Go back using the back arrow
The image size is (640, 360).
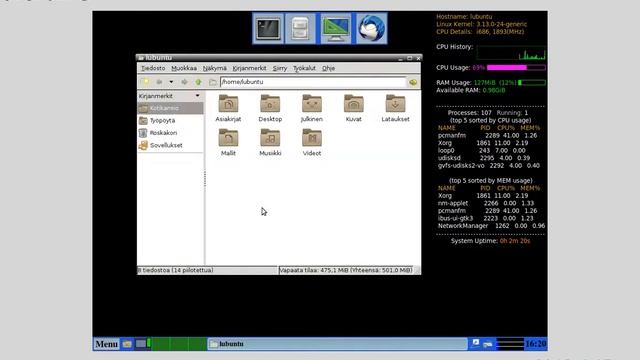pos(159,82)
